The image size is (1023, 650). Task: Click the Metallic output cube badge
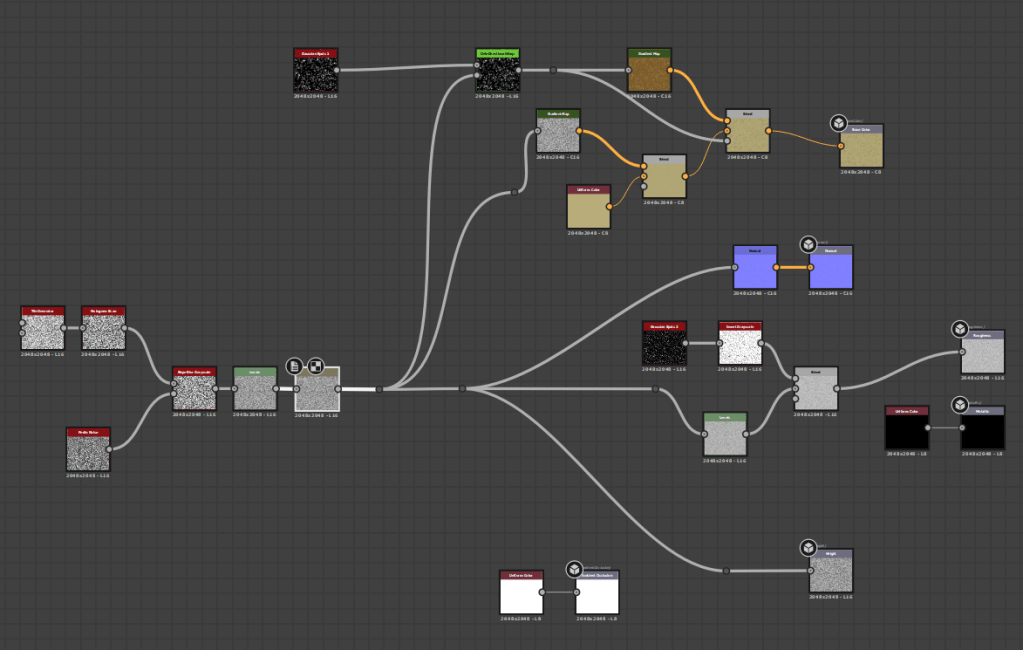coord(959,405)
